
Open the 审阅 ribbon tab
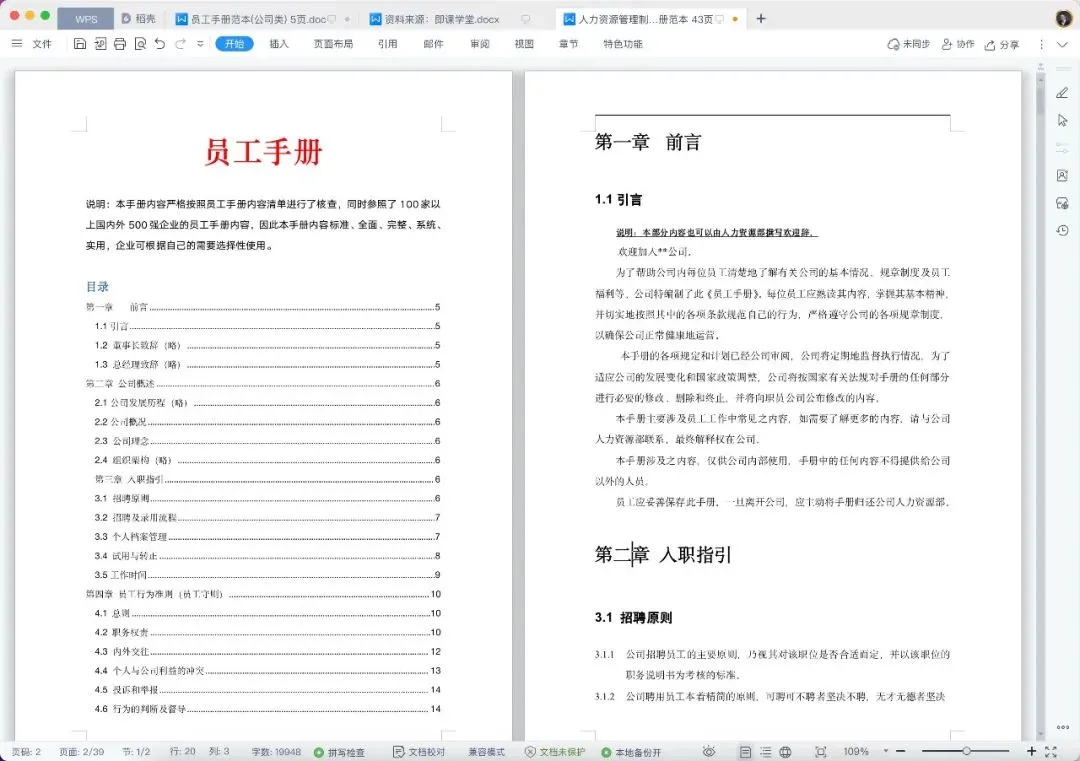click(x=479, y=44)
